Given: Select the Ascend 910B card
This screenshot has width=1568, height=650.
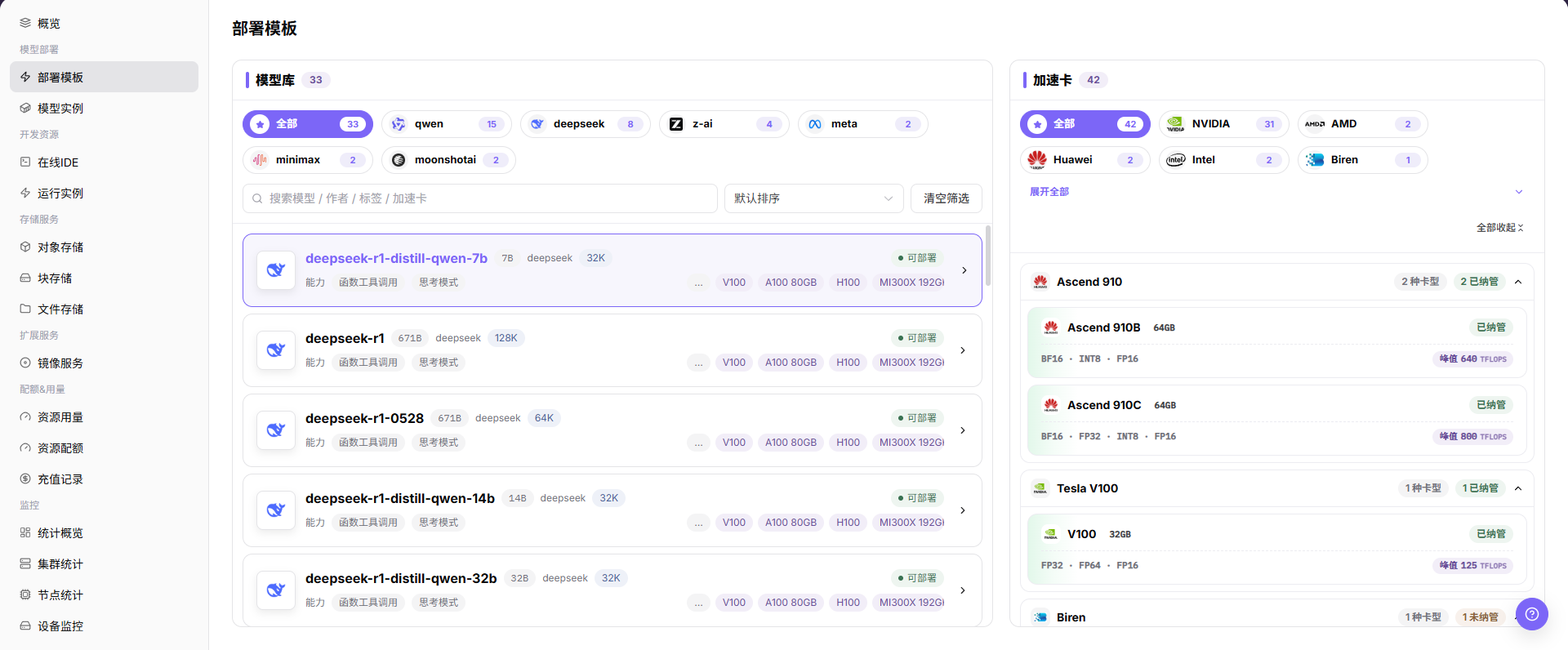Looking at the screenshot, I should click(x=1277, y=342).
